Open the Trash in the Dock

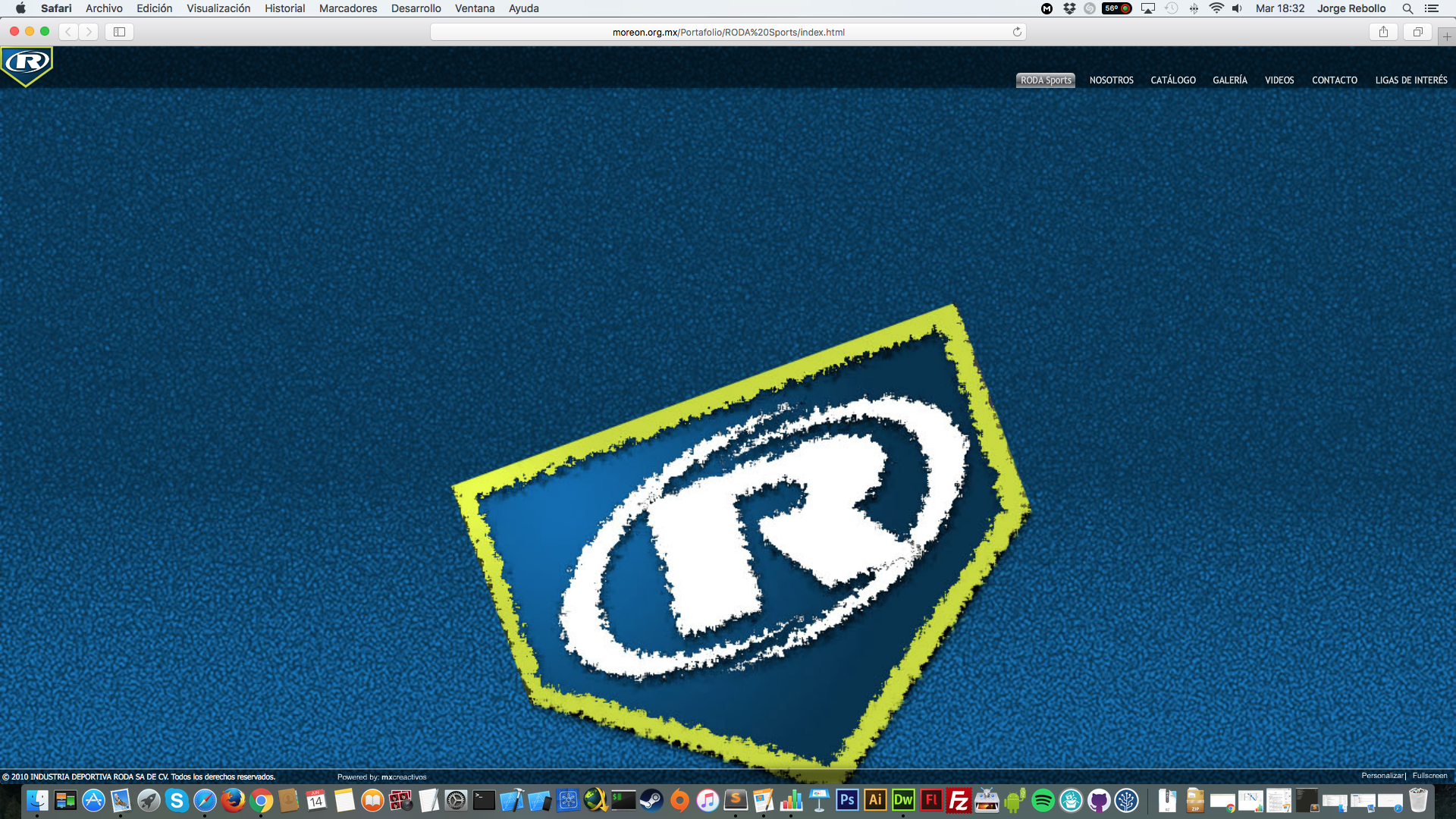point(1418,800)
